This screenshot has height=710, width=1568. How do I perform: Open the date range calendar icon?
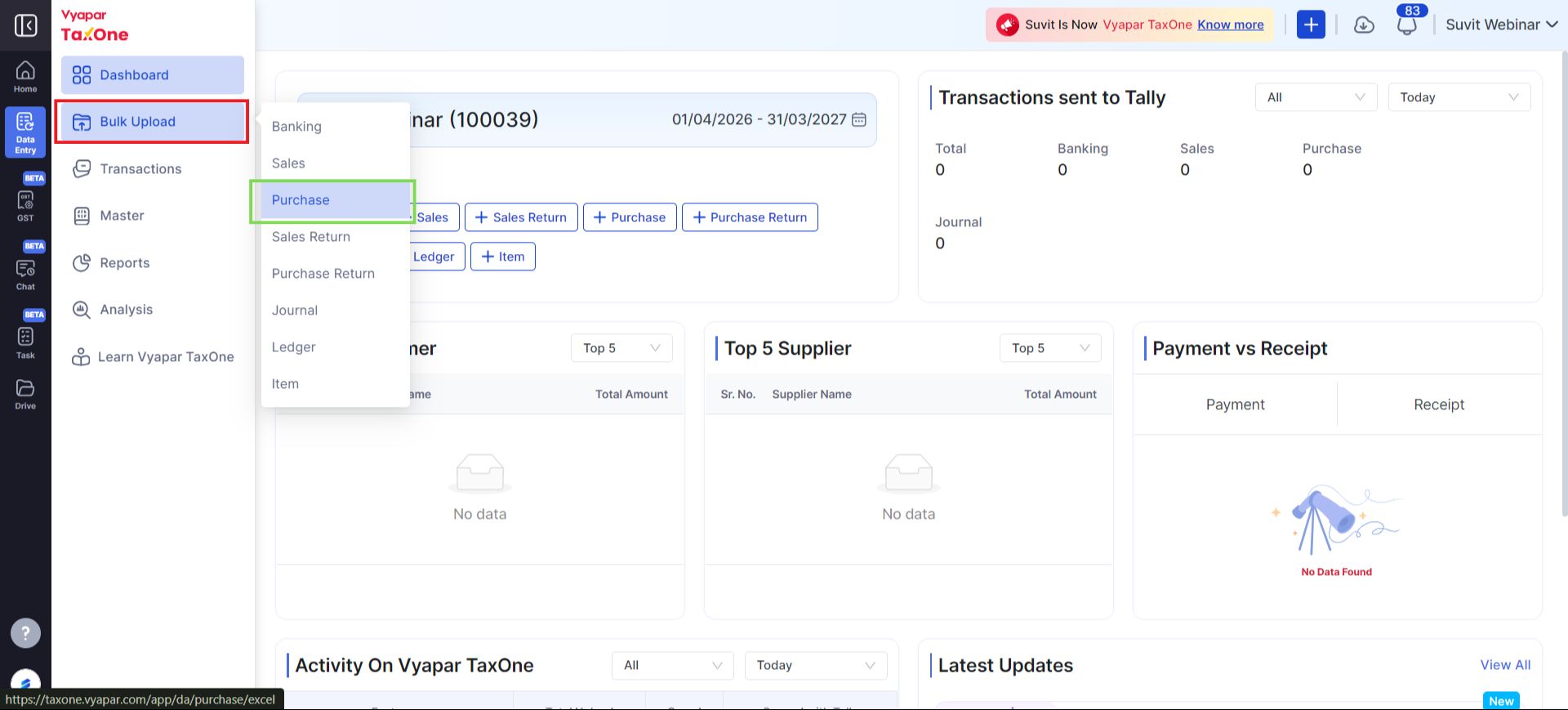pos(859,119)
